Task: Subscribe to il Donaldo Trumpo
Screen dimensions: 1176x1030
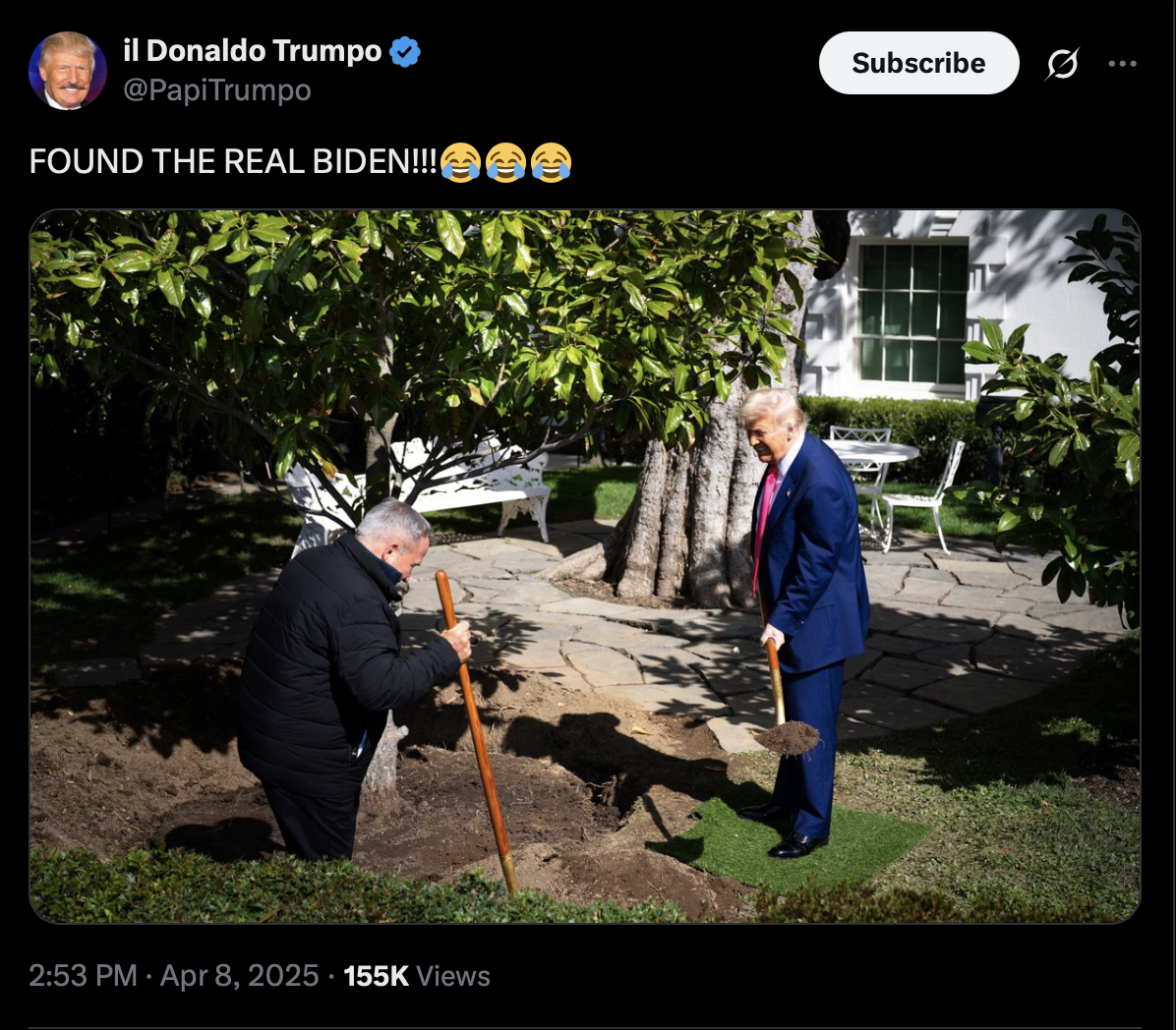Action: pos(918,63)
